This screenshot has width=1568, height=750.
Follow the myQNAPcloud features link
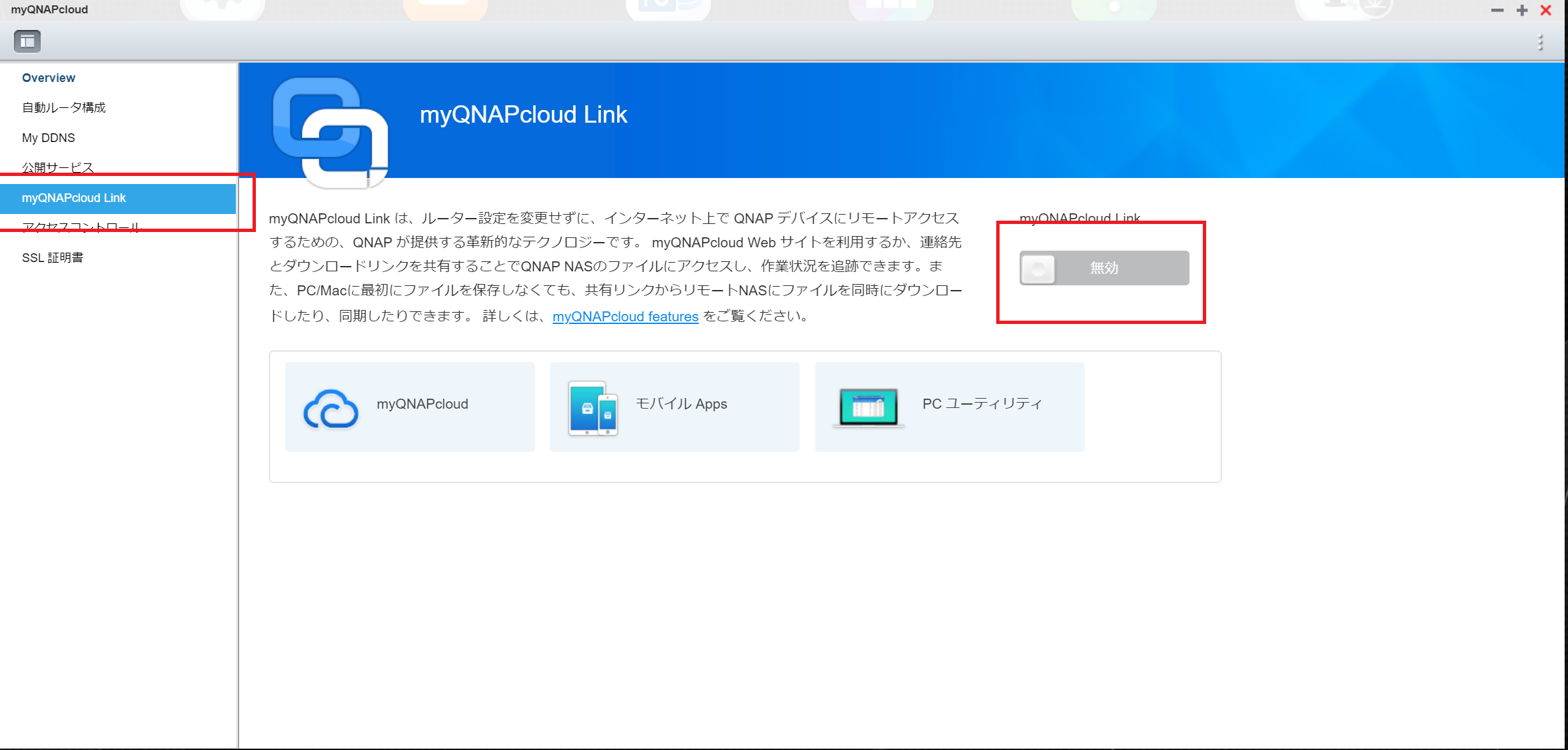625,317
